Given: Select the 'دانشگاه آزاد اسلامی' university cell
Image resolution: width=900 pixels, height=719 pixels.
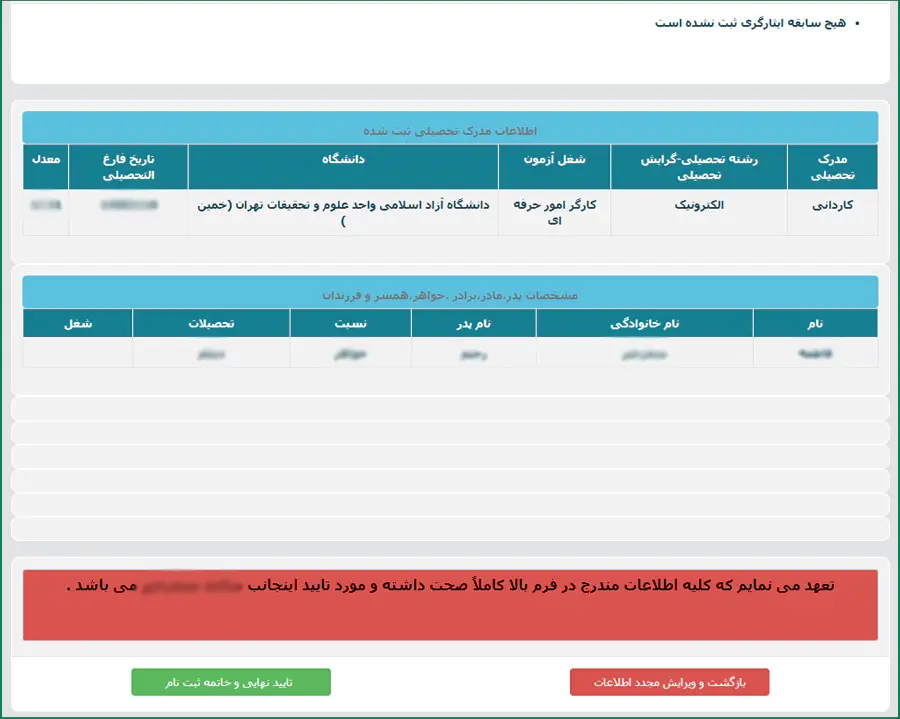Looking at the screenshot, I should tap(343, 212).
